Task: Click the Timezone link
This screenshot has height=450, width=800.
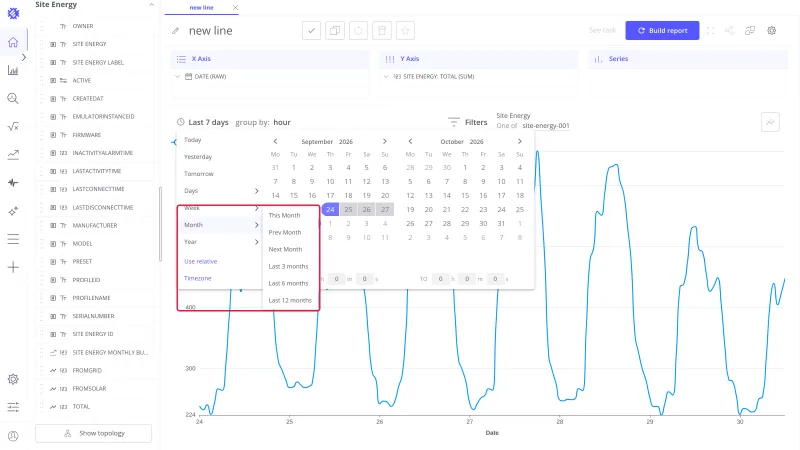Action: click(x=197, y=278)
